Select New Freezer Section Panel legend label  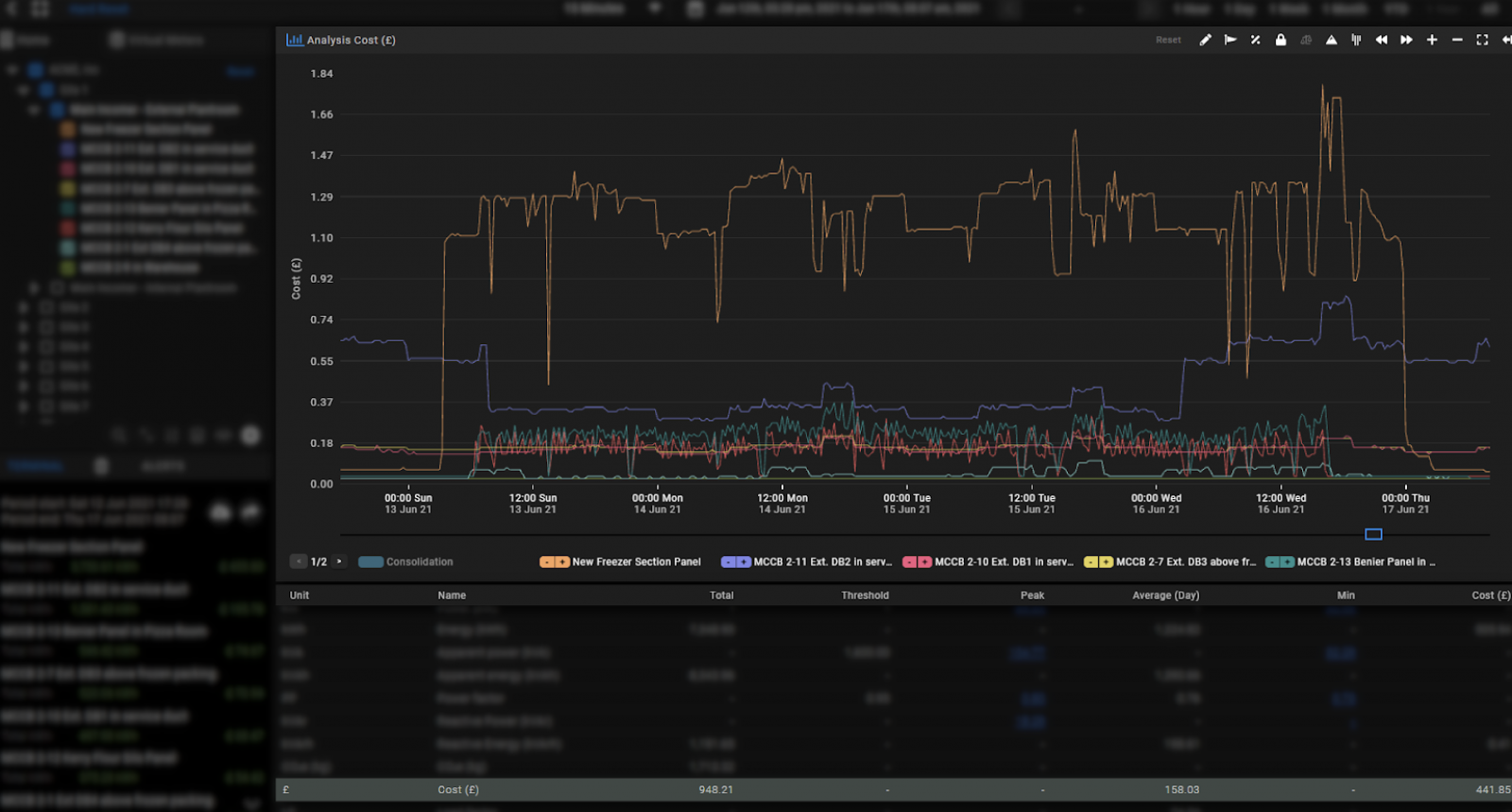636,561
